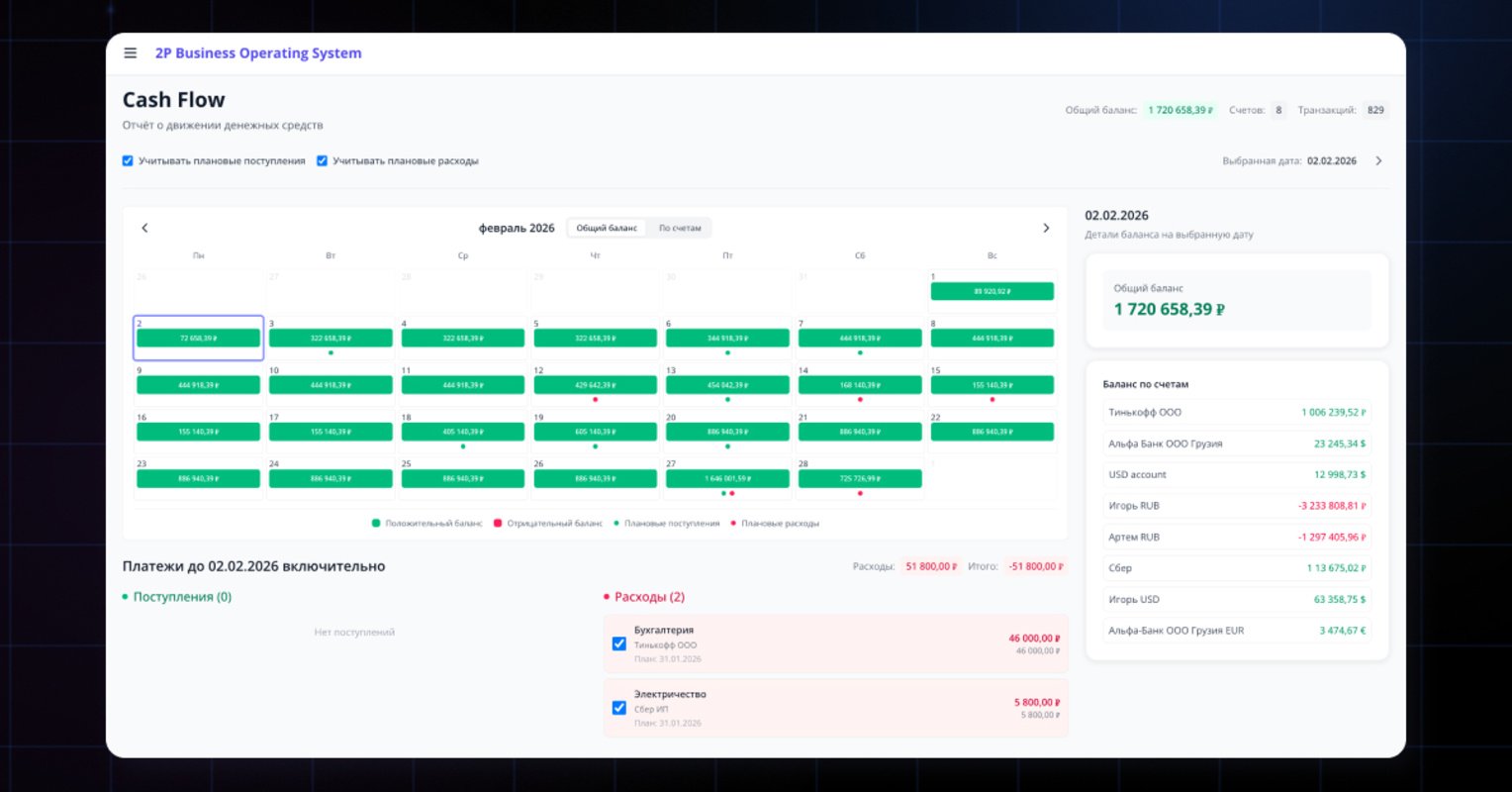The width and height of the screenshot is (1512, 792).
Task: Click header total balance value 1 720 658,39 ₽
Action: pyautogui.click(x=1180, y=110)
